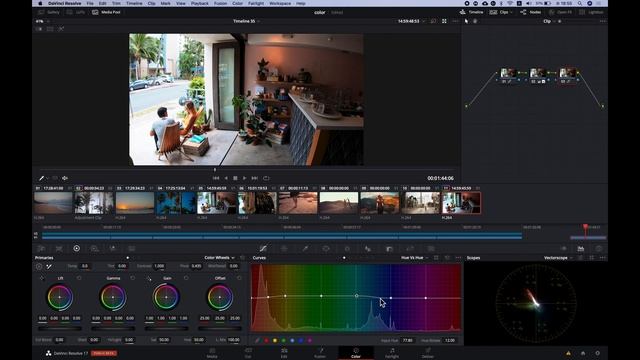Open the Timeline 35 name dropdown

coord(246,21)
